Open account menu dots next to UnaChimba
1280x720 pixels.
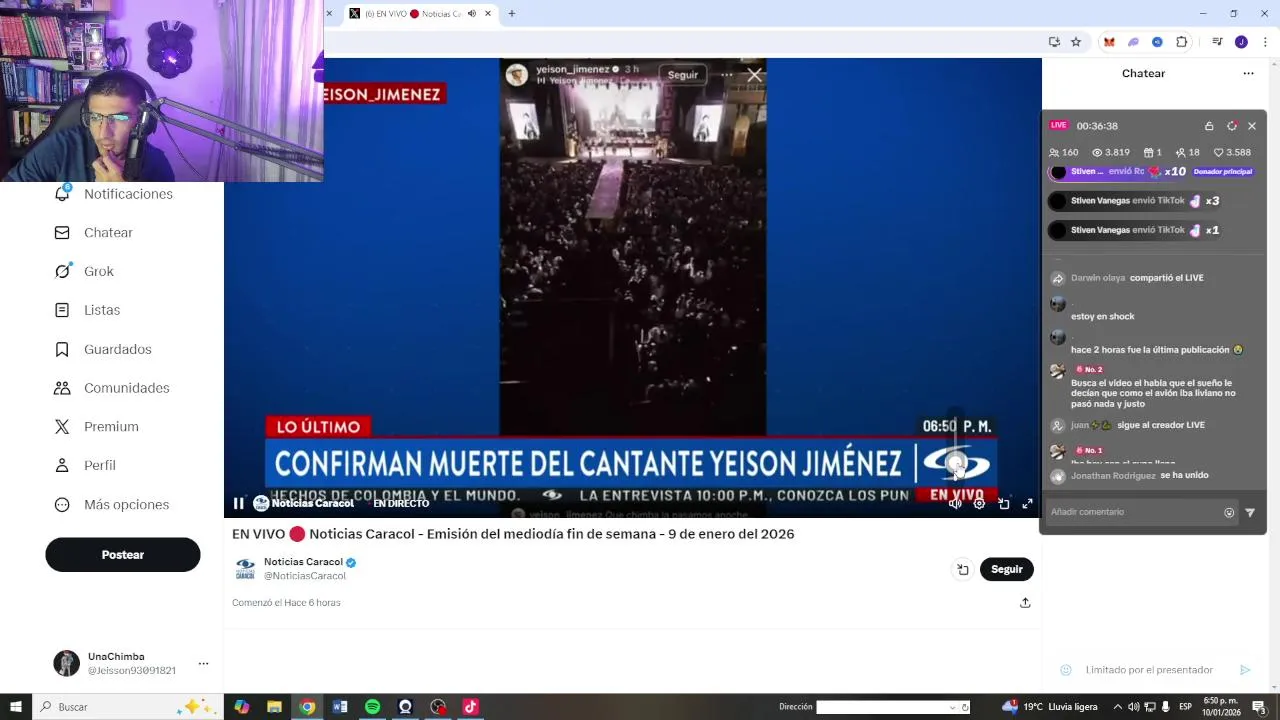[x=203, y=664]
